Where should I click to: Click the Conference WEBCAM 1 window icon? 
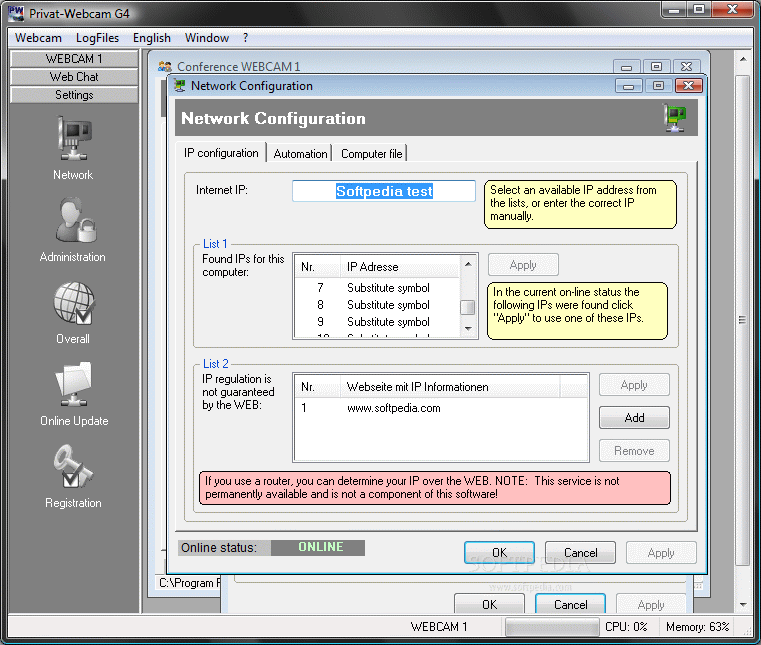coord(165,66)
